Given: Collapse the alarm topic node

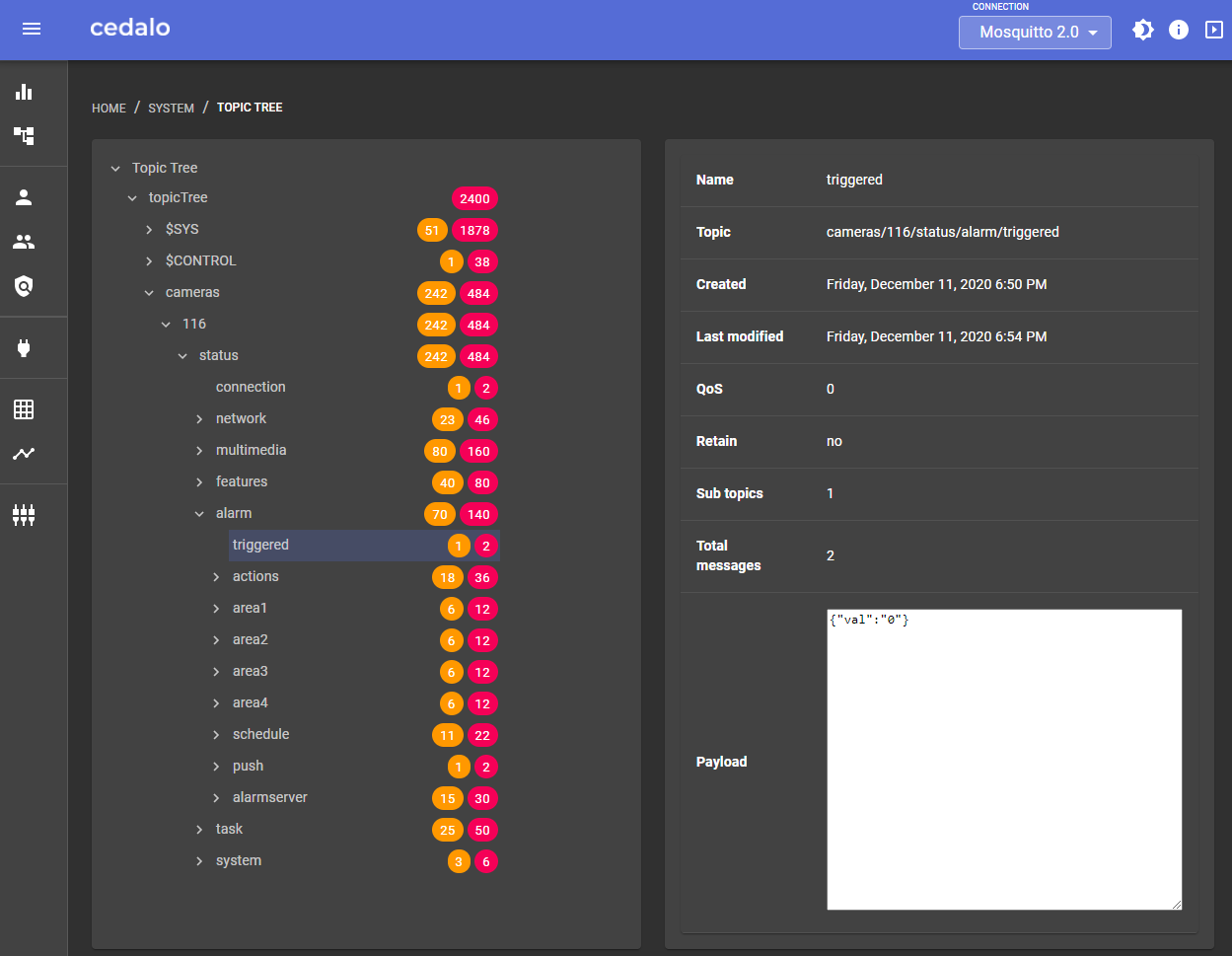Looking at the screenshot, I should pyautogui.click(x=199, y=514).
